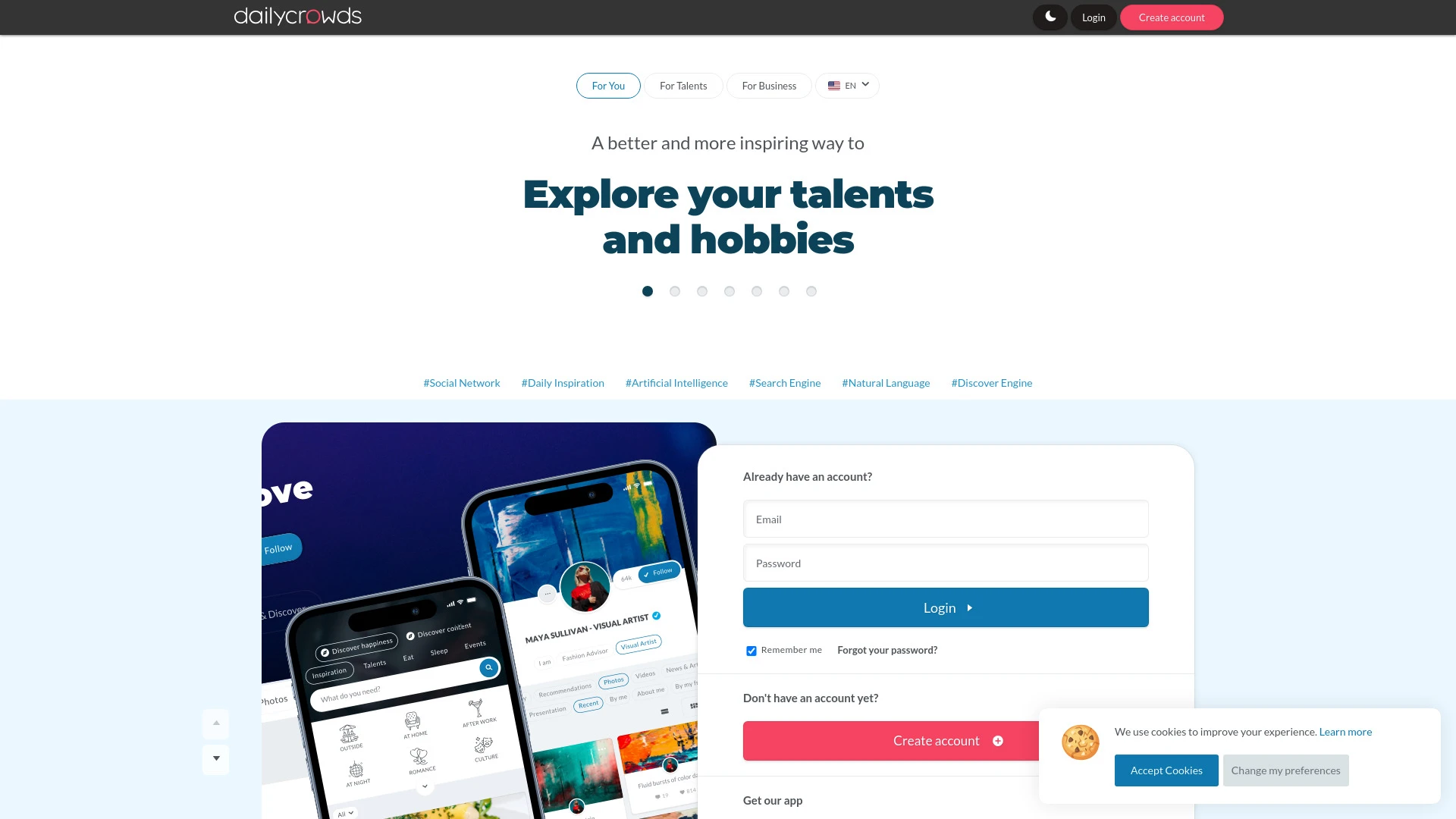Click the Email input field
Image resolution: width=1456 pixels, height=819 pixels.
(946, 519)
